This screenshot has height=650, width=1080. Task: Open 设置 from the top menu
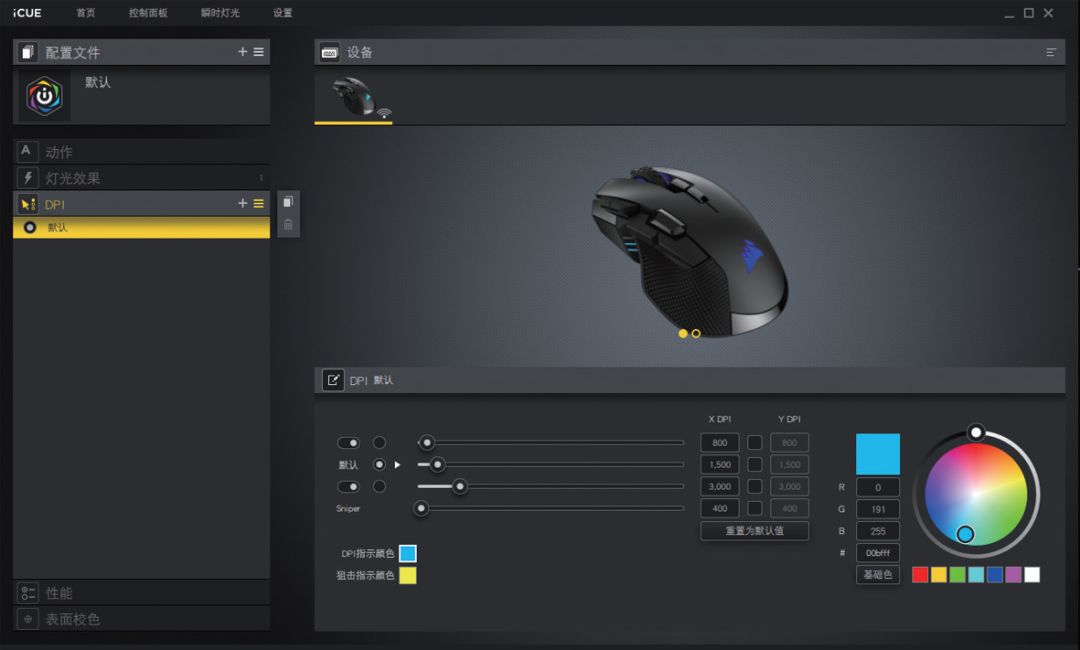pos(283,13)
